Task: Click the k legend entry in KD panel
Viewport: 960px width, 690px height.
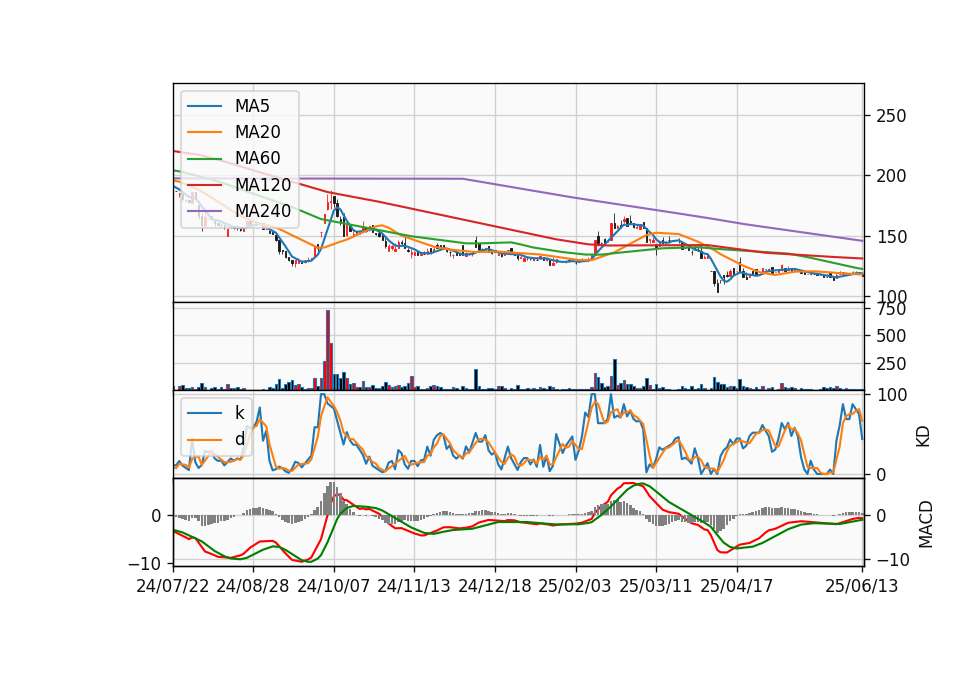Action: 239,413
